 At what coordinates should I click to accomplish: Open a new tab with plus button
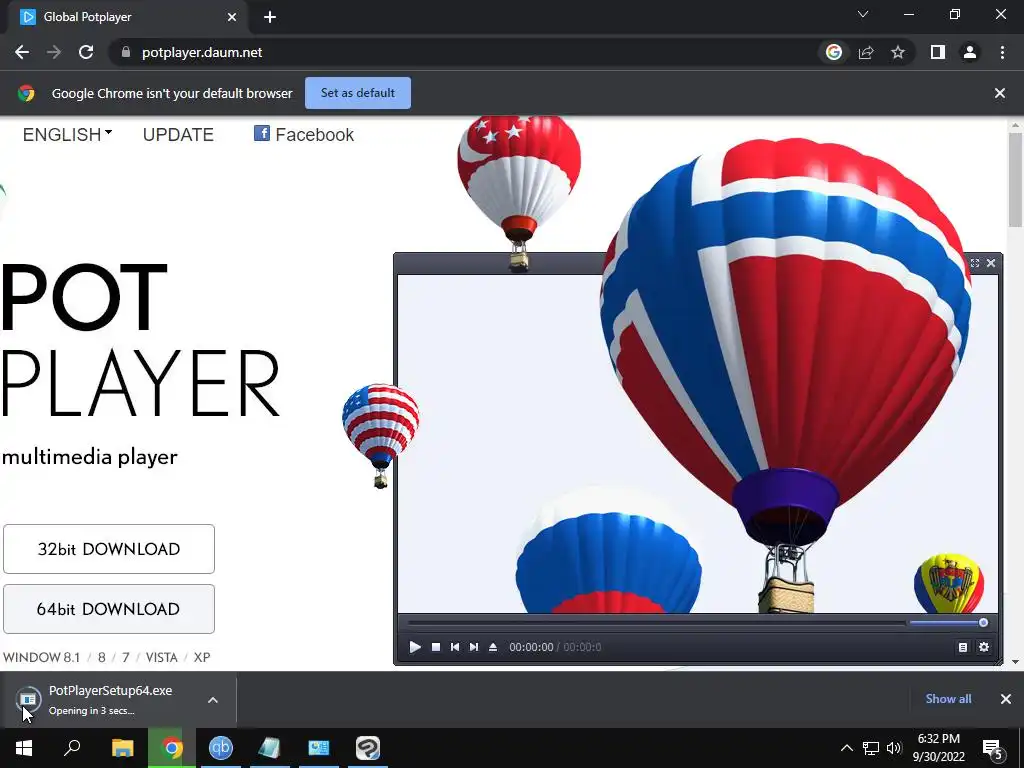(x=270, y=17)
